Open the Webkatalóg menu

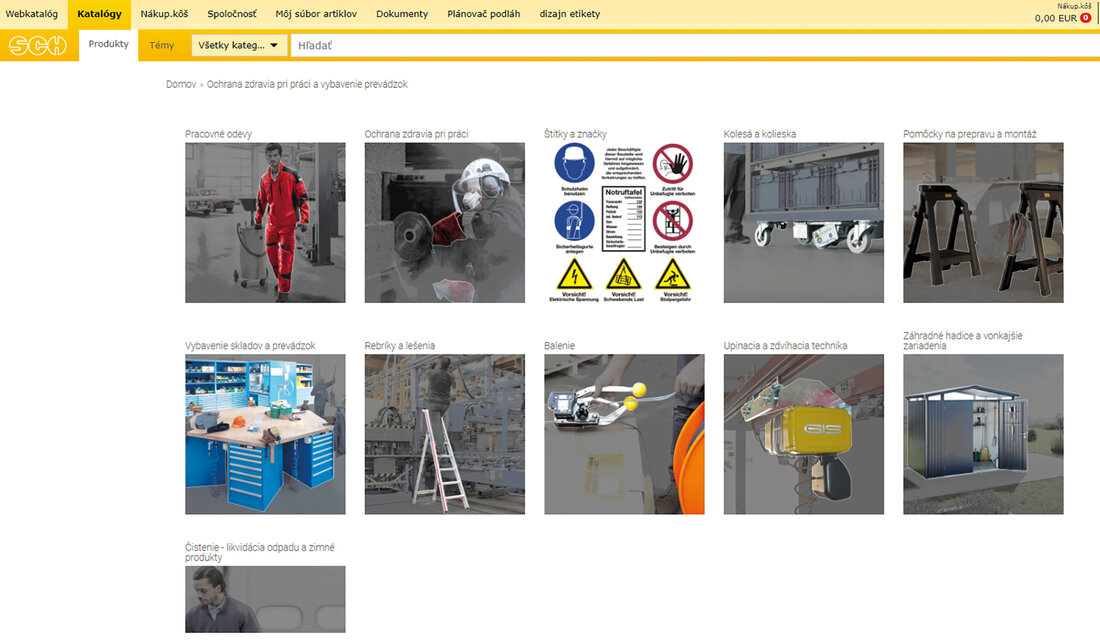(x=32, y=14)
